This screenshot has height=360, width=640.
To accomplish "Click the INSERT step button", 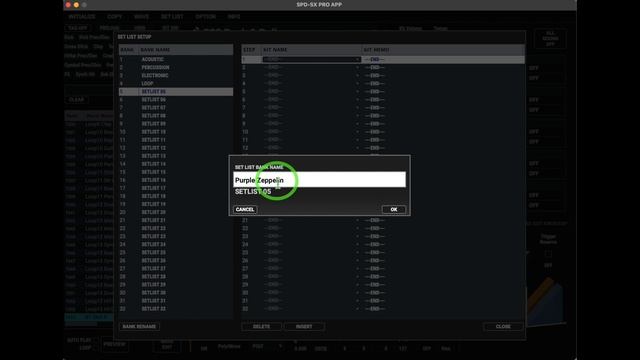I will [304, 327].
